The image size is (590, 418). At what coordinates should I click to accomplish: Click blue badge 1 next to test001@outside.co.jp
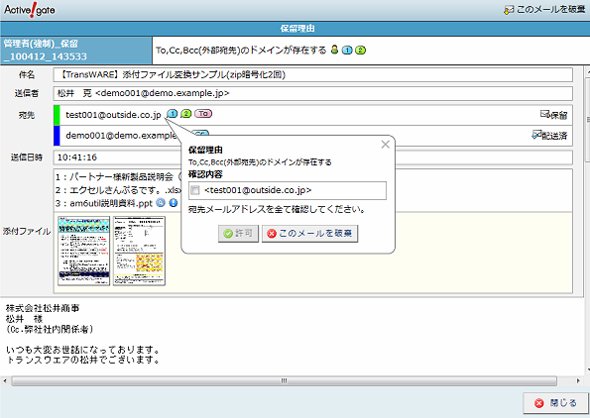[172, 114]
